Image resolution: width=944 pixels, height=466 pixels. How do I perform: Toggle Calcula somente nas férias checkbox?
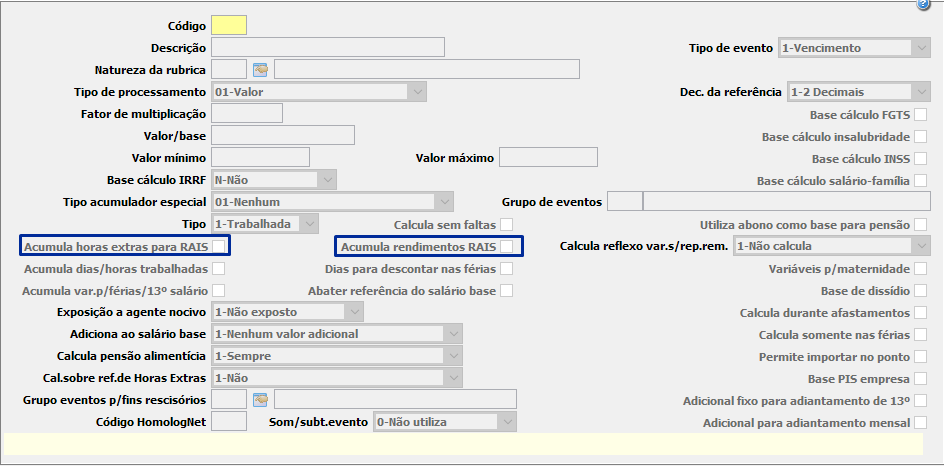(x=921, y=334)
